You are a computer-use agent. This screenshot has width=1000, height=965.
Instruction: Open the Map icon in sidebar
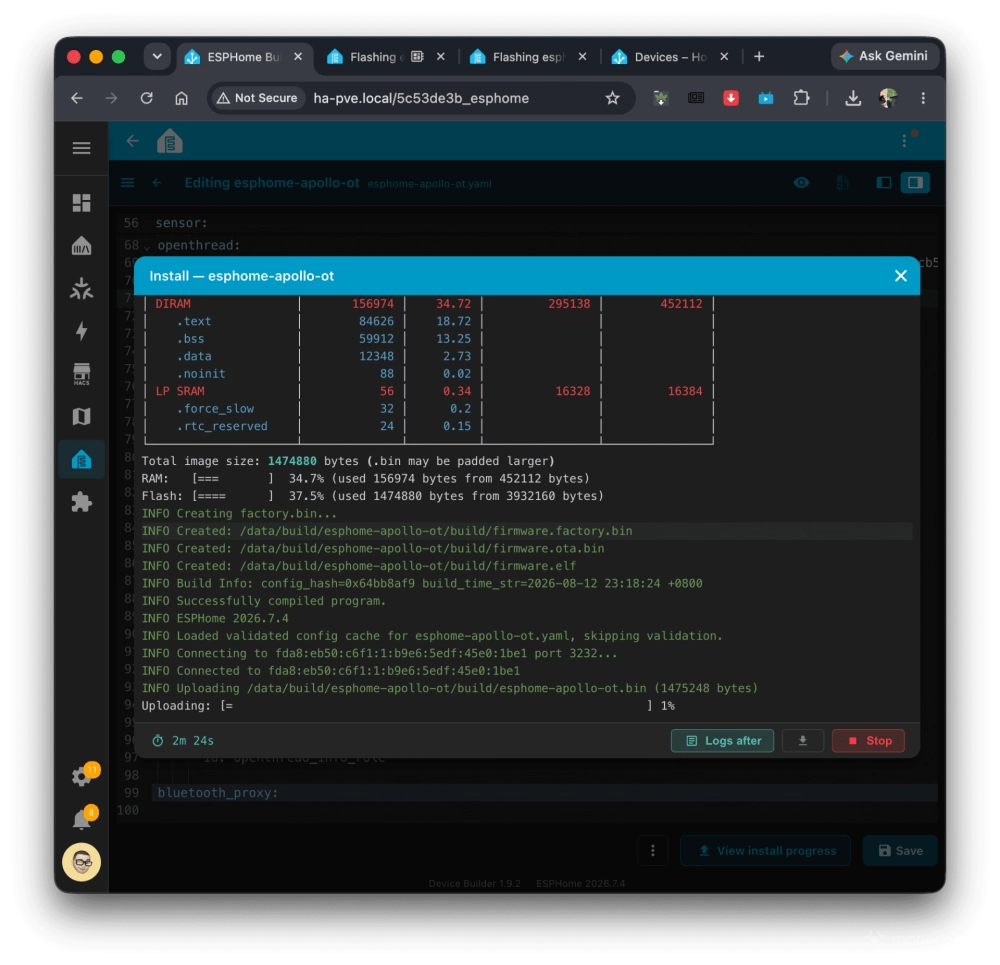click(x=81, y=416)
